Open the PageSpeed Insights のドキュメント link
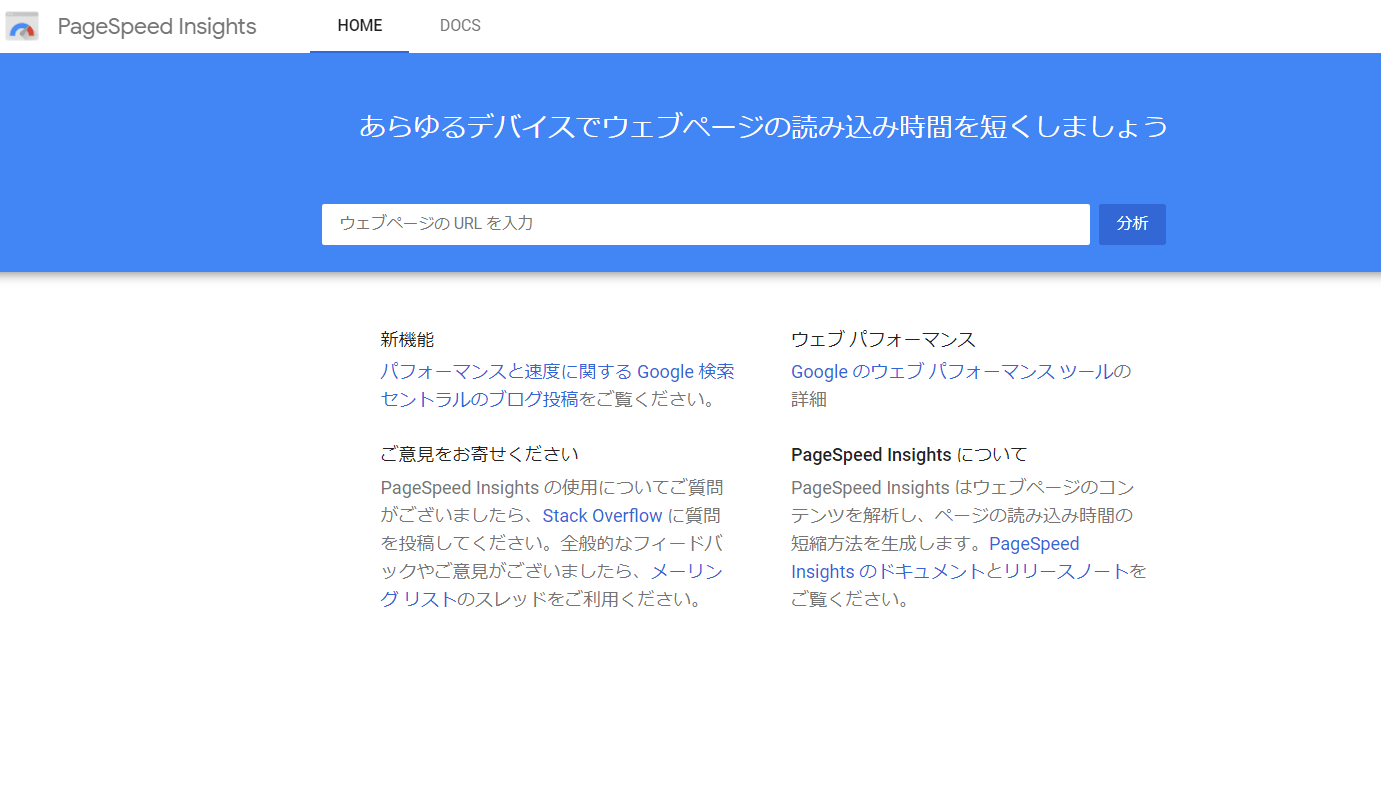1381x799 pixels. [935, 558]
